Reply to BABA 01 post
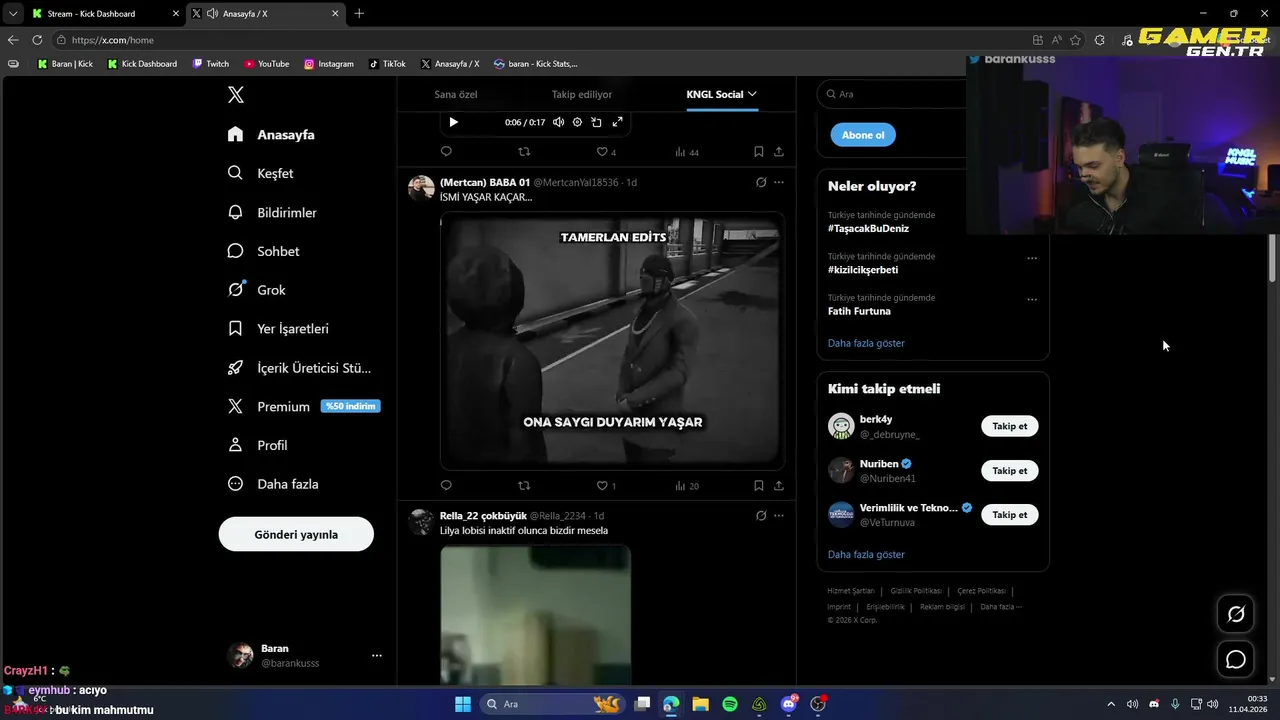Screen dimensions: 1280x720 [x=446, y=486]
